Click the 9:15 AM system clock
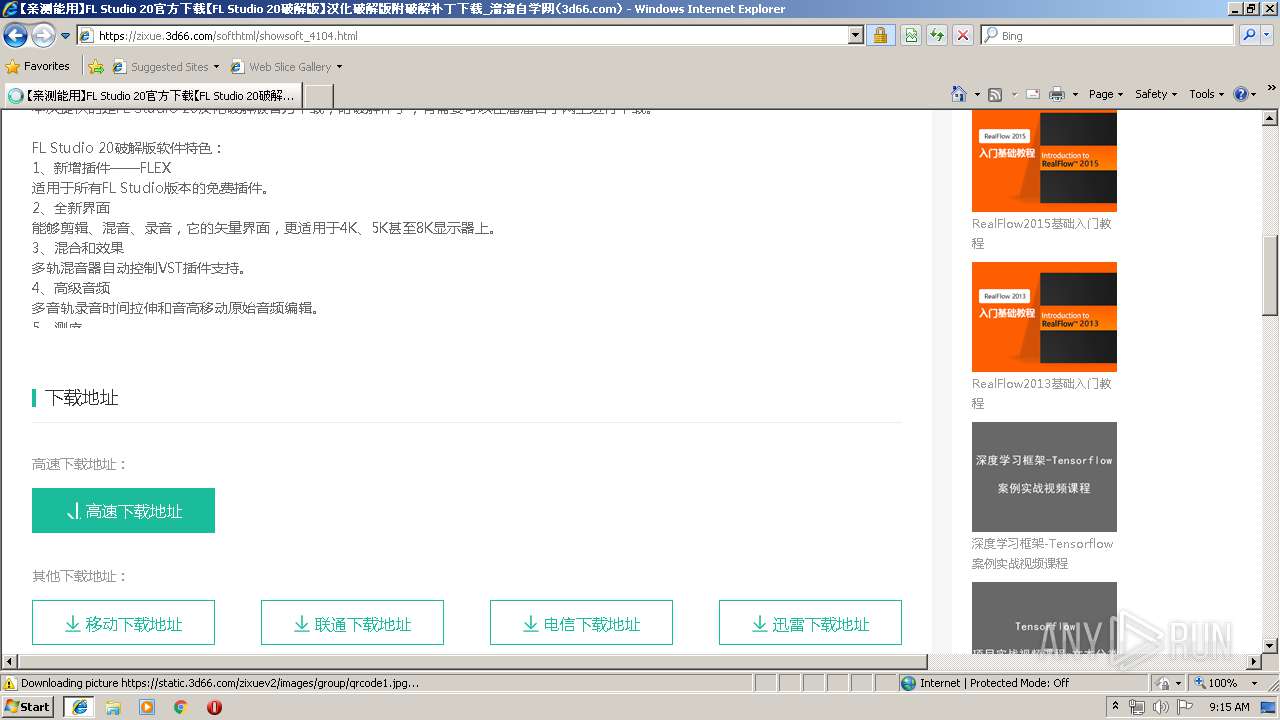The width and height of the screenshot is (1280, 720). tap(1229, 707)
